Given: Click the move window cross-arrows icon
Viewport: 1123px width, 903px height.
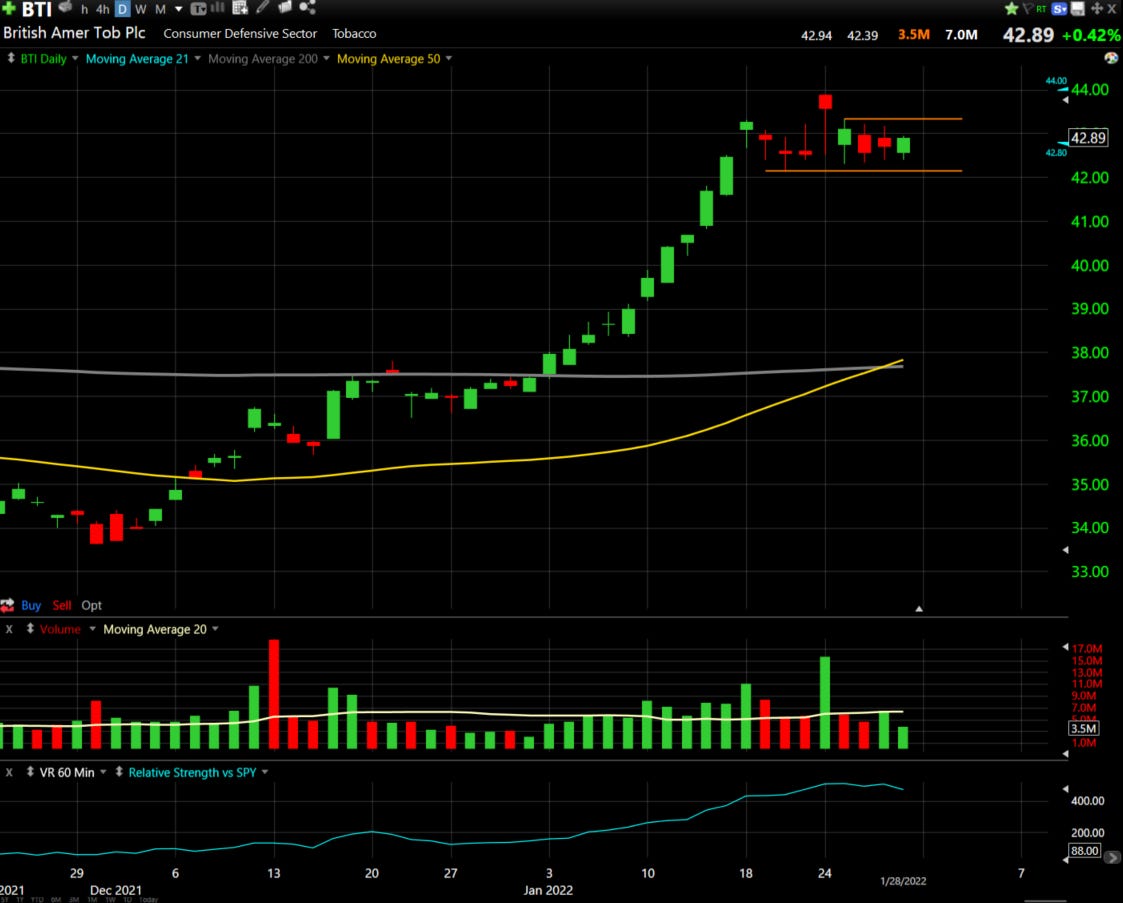Looking at the screenshot, I should (1097, 9).
